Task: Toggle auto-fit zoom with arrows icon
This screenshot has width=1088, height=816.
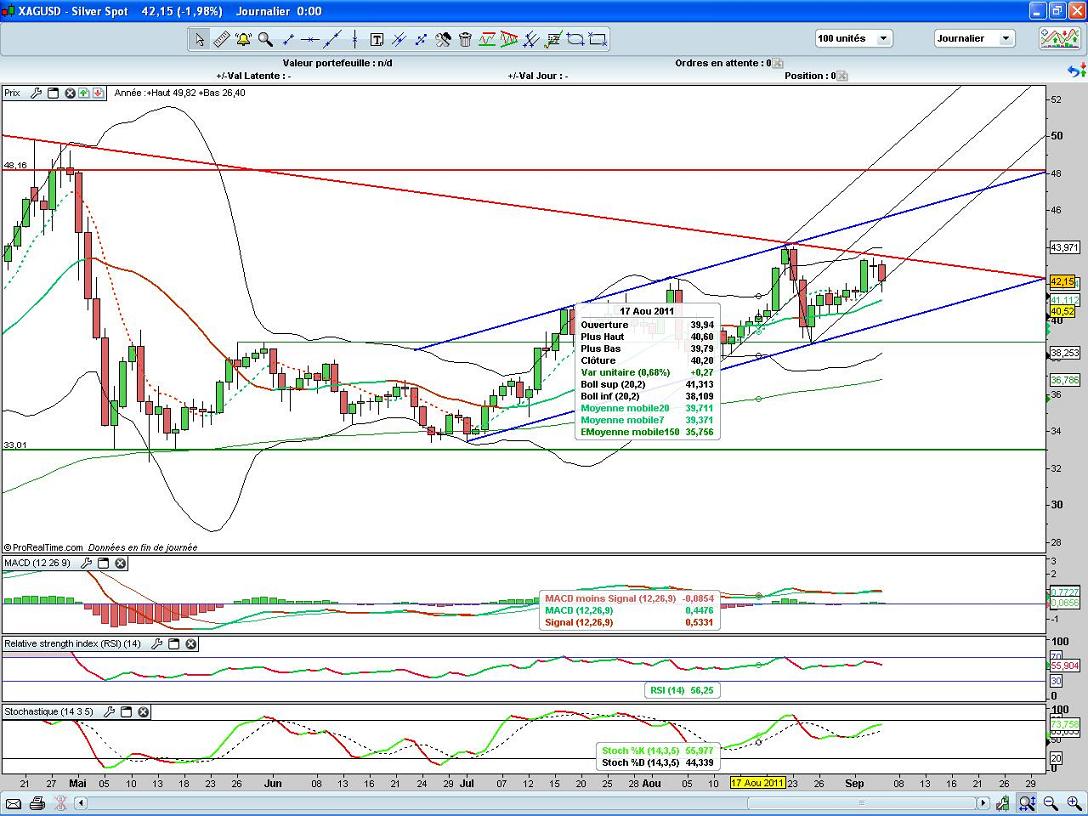Action: tap(1027, 803)
